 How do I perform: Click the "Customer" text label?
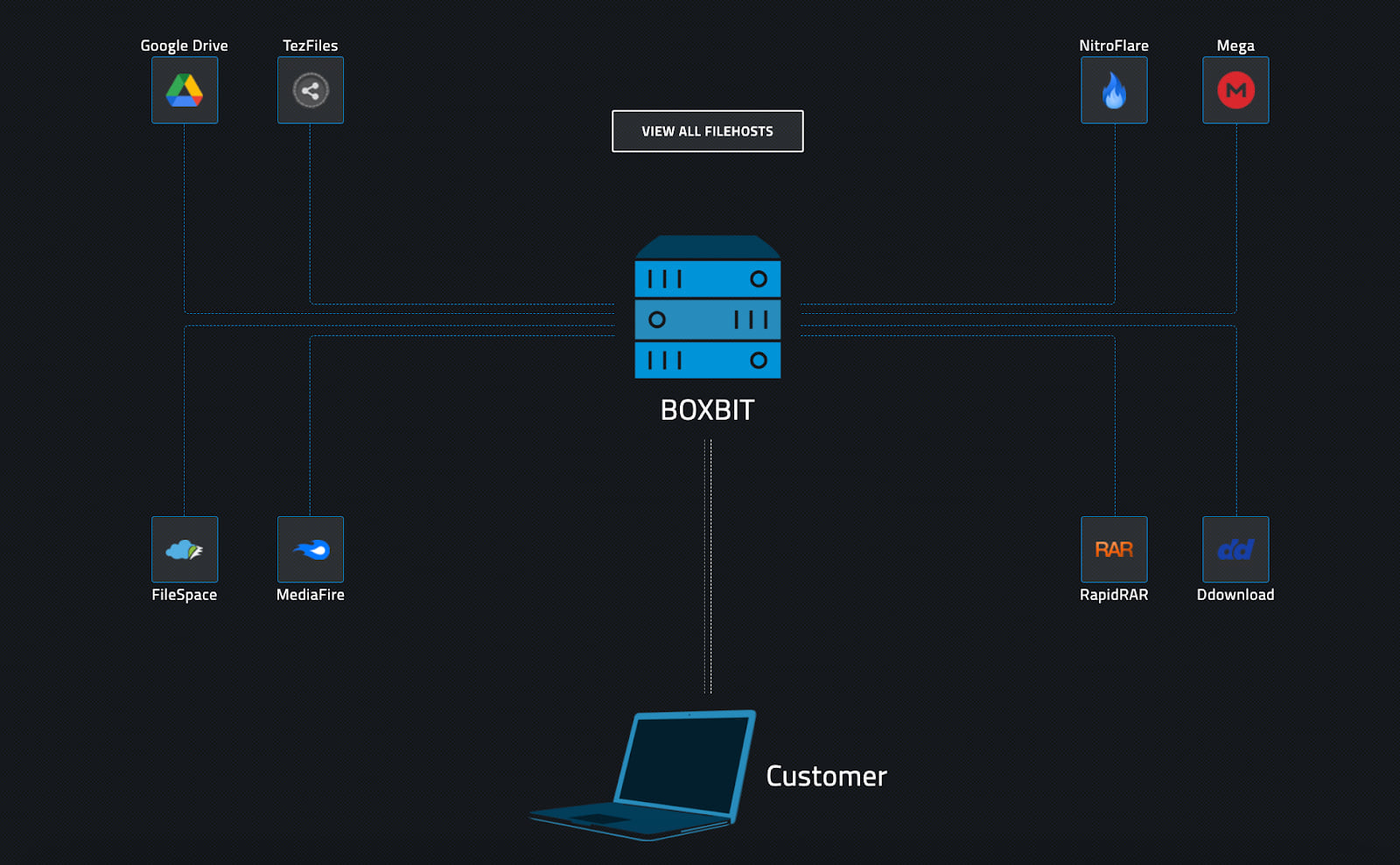coord(827,777)
